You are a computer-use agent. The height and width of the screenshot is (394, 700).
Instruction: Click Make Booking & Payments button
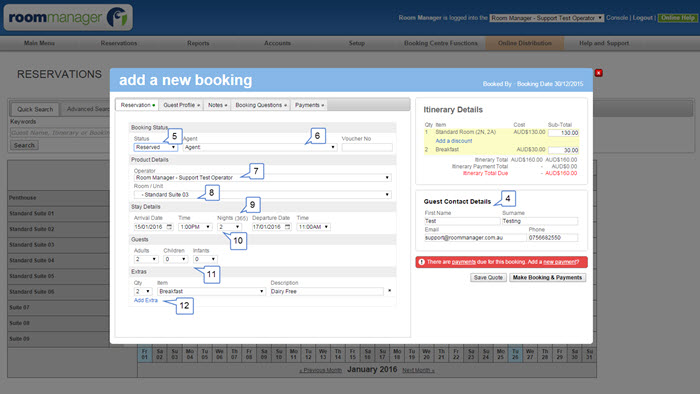(547, 278)
